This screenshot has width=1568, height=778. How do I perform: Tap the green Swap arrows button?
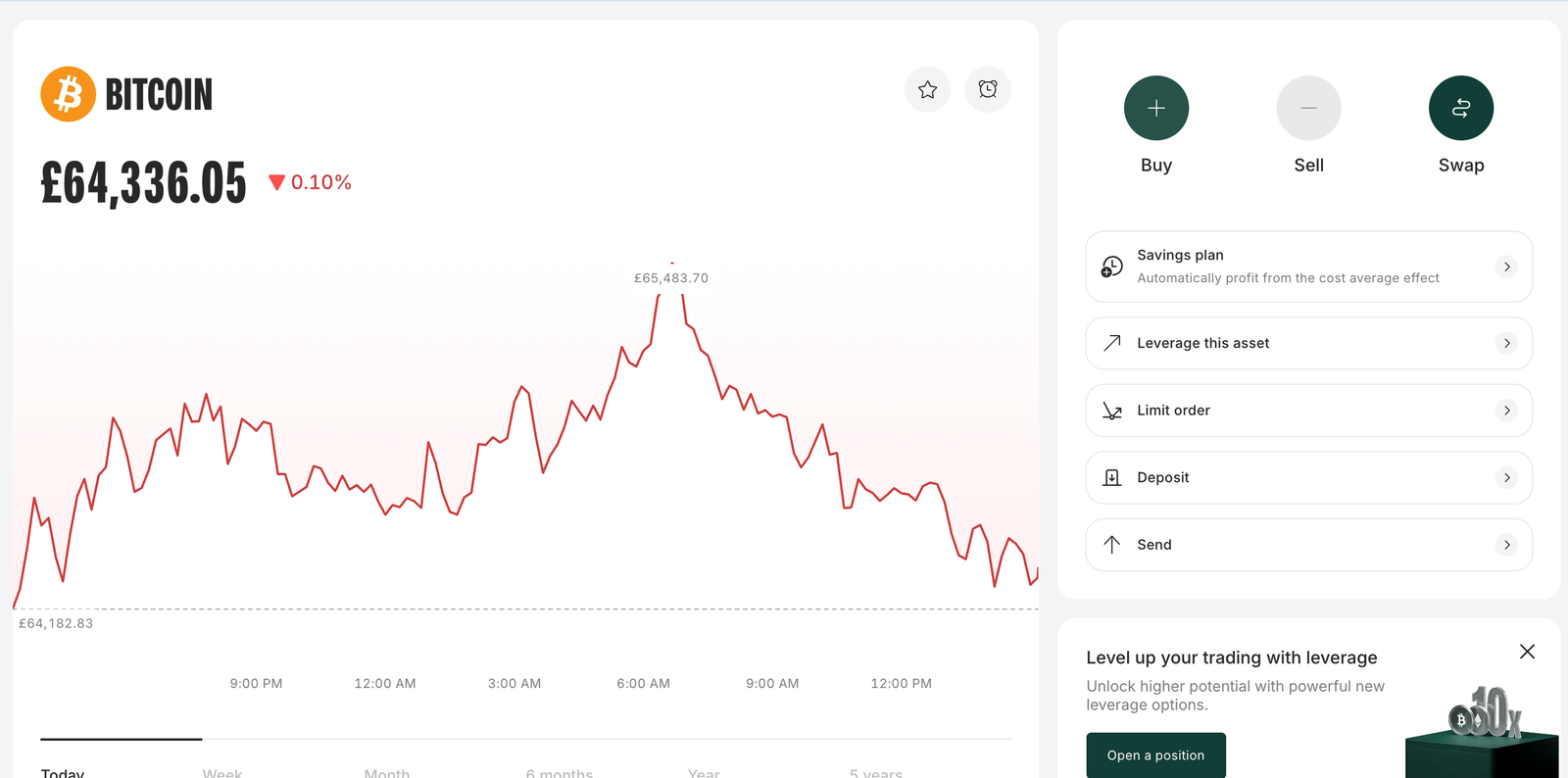(1461, 108)
